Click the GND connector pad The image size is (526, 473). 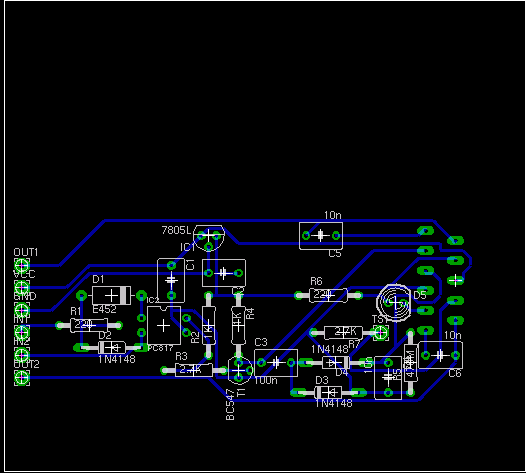pos(22,310)
